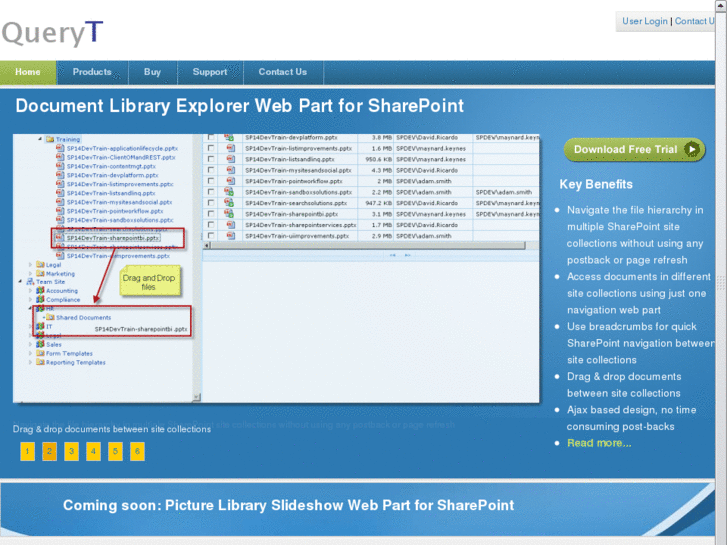Expand the Legal library node above Marketing
This screenshot has width=727, height=545.
31,264
